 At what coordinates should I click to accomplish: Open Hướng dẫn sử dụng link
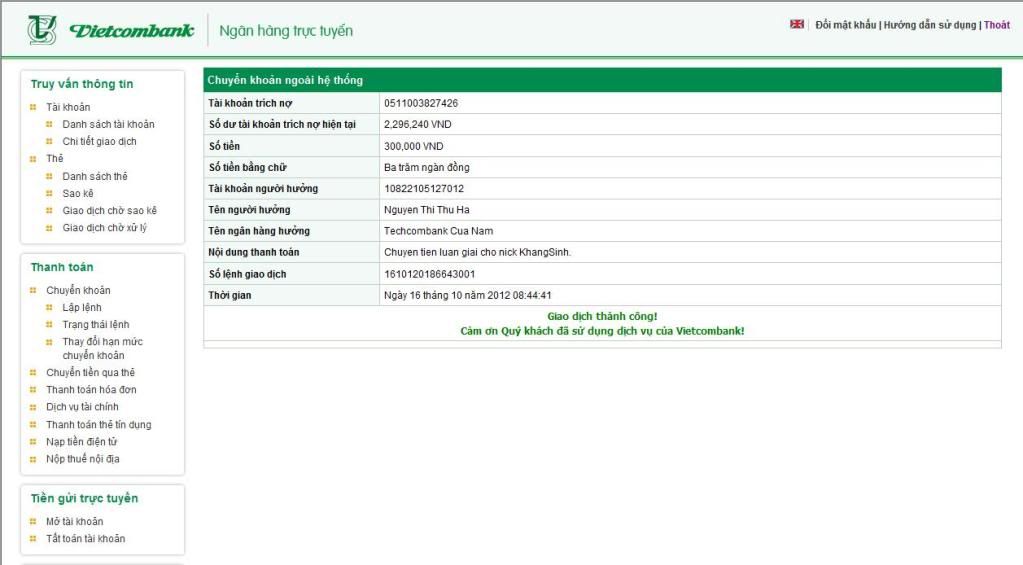[930, 25]
